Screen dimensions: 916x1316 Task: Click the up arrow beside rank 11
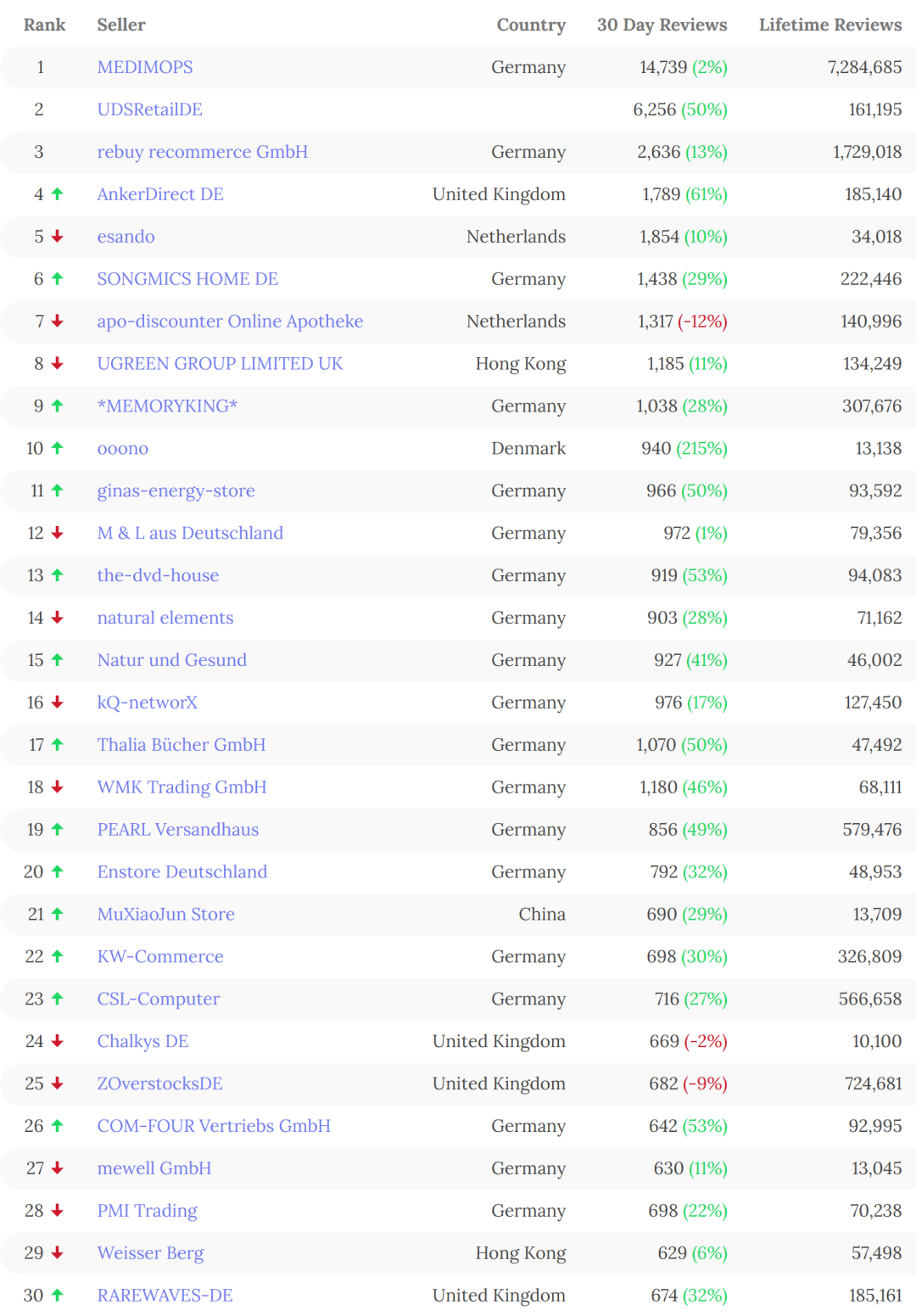(58, 490)
